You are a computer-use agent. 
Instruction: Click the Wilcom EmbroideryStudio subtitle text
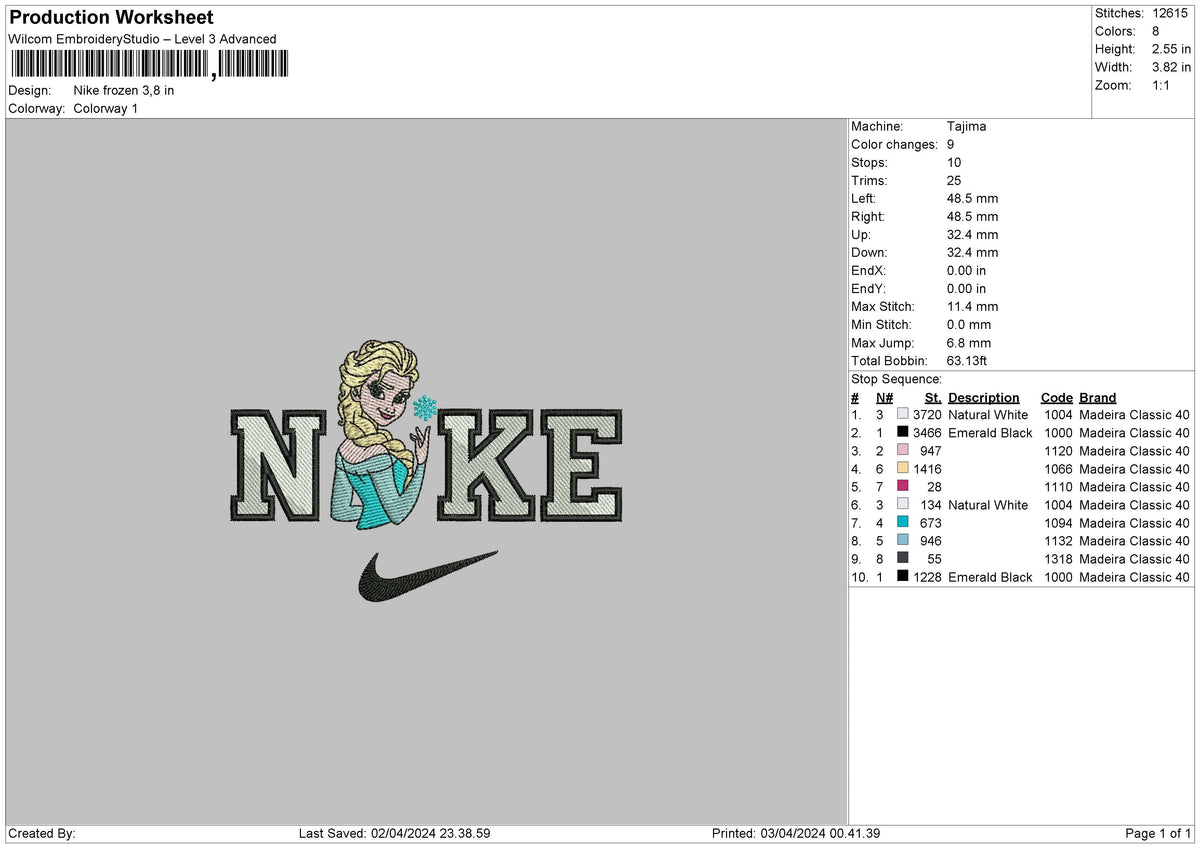pos(142,39)
